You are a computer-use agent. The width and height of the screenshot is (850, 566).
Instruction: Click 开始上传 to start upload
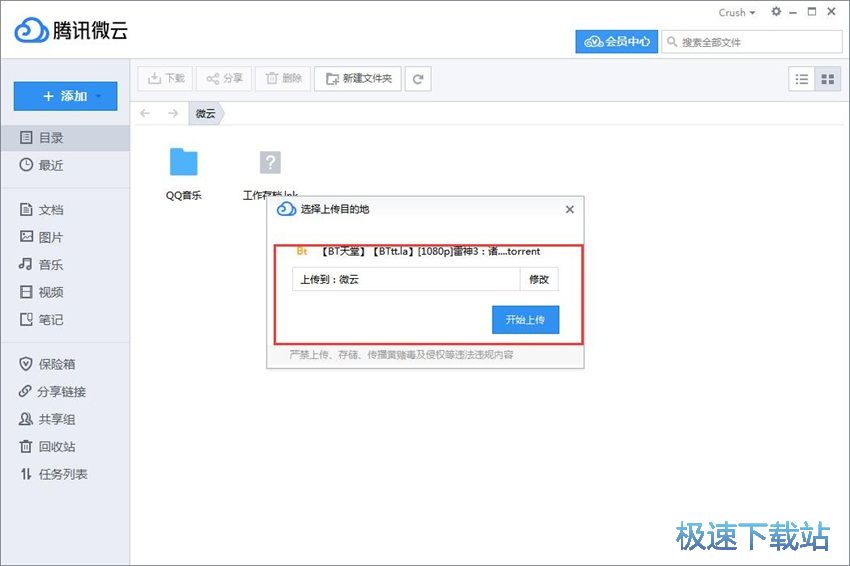(x=525, y=320)
